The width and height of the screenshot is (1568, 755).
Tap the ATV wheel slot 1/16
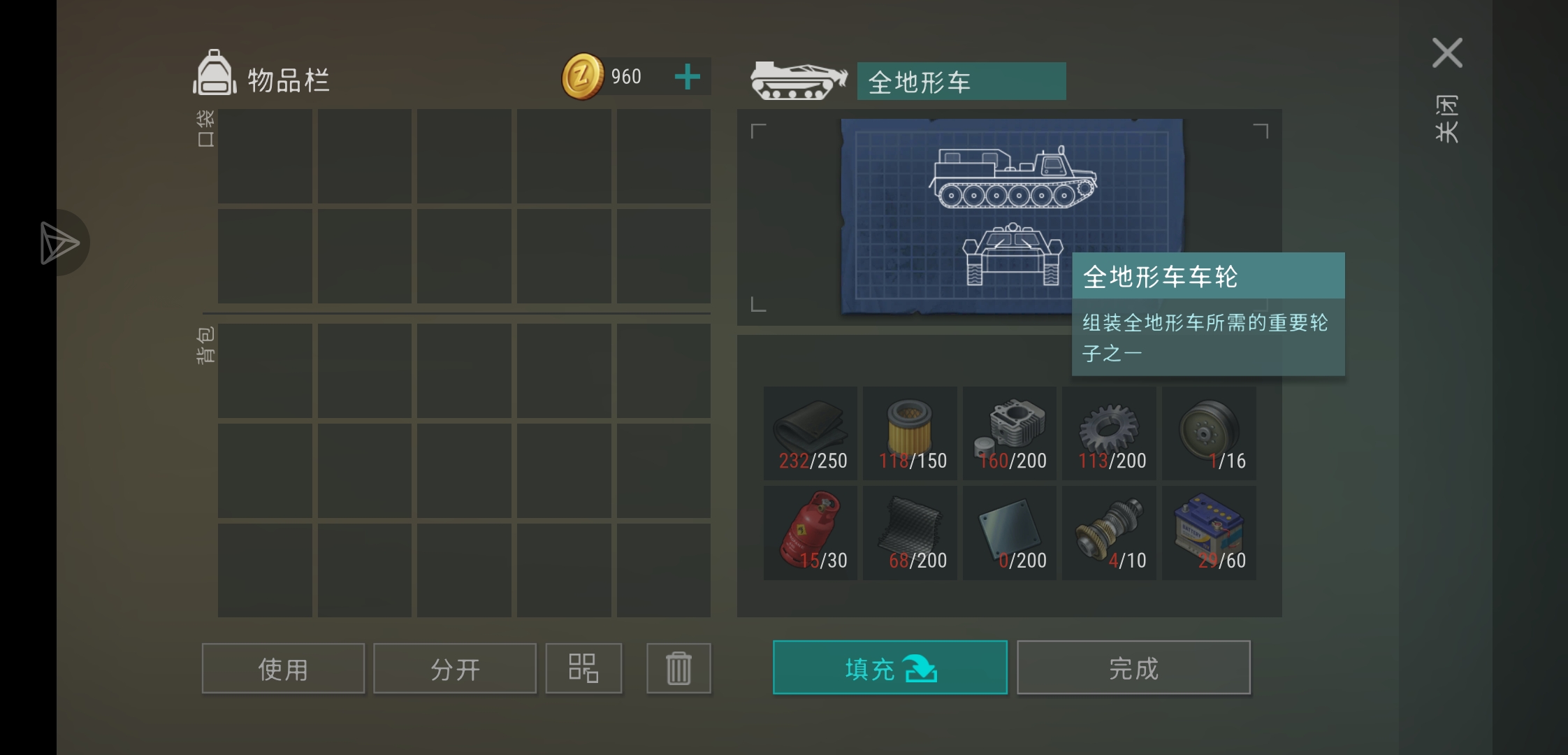tap(1209, 433)
